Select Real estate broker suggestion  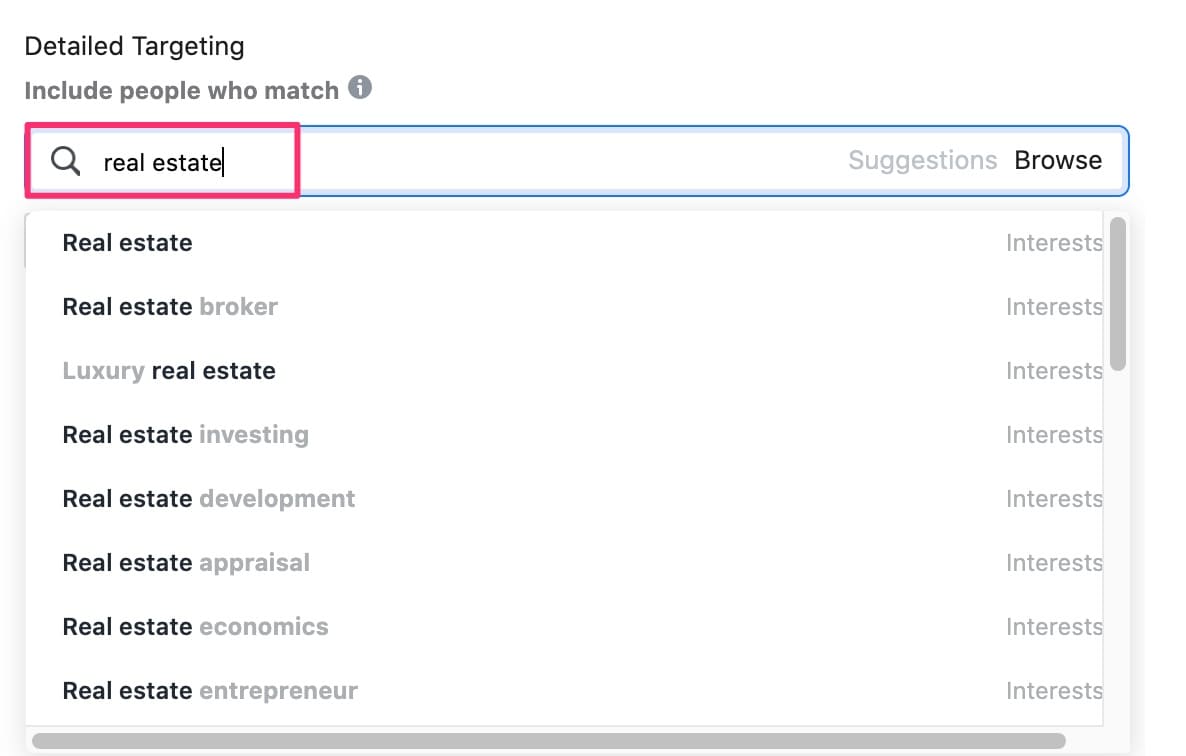(x=564, y=307)
